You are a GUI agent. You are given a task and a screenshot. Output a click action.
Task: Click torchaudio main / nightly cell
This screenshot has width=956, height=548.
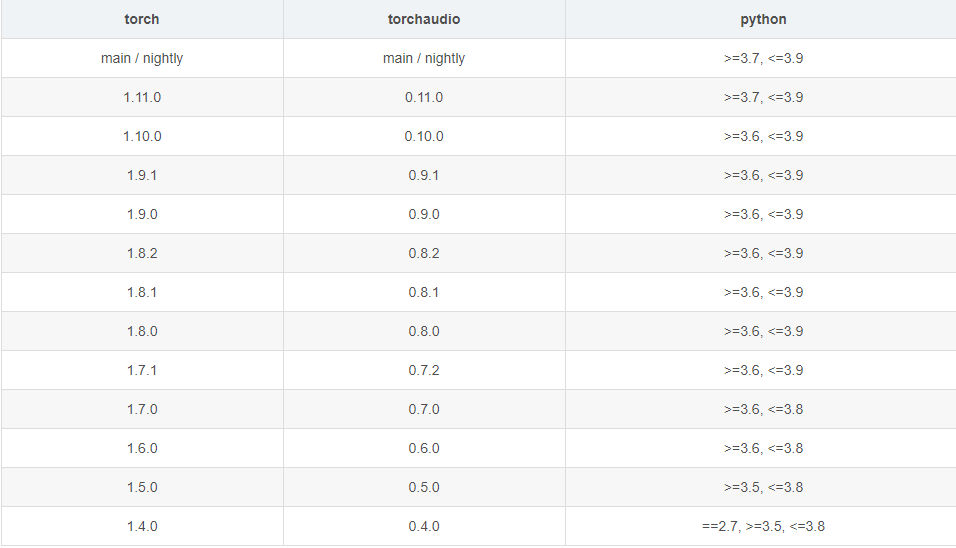click(x=424, y=59)
